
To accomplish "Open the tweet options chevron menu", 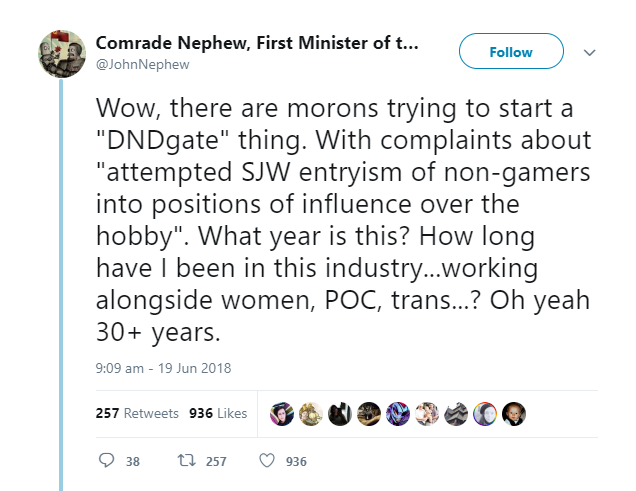I will [589, 53].
